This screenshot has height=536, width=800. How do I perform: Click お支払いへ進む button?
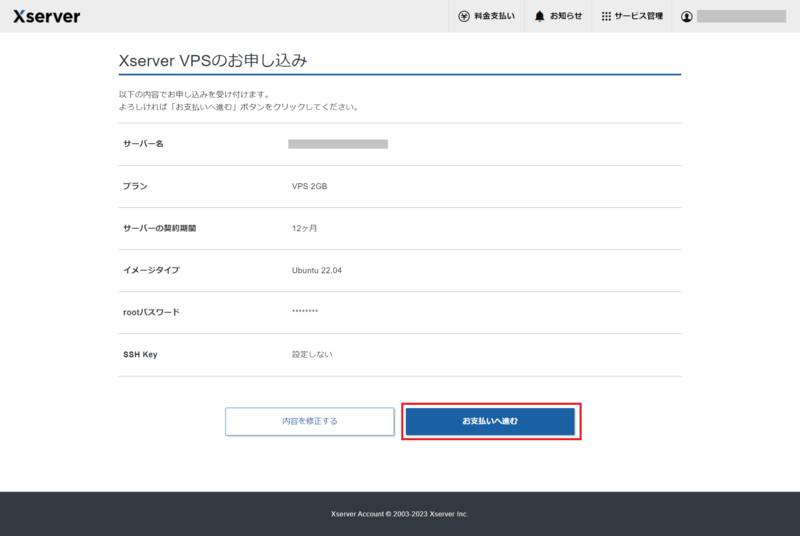pos(490,421)
